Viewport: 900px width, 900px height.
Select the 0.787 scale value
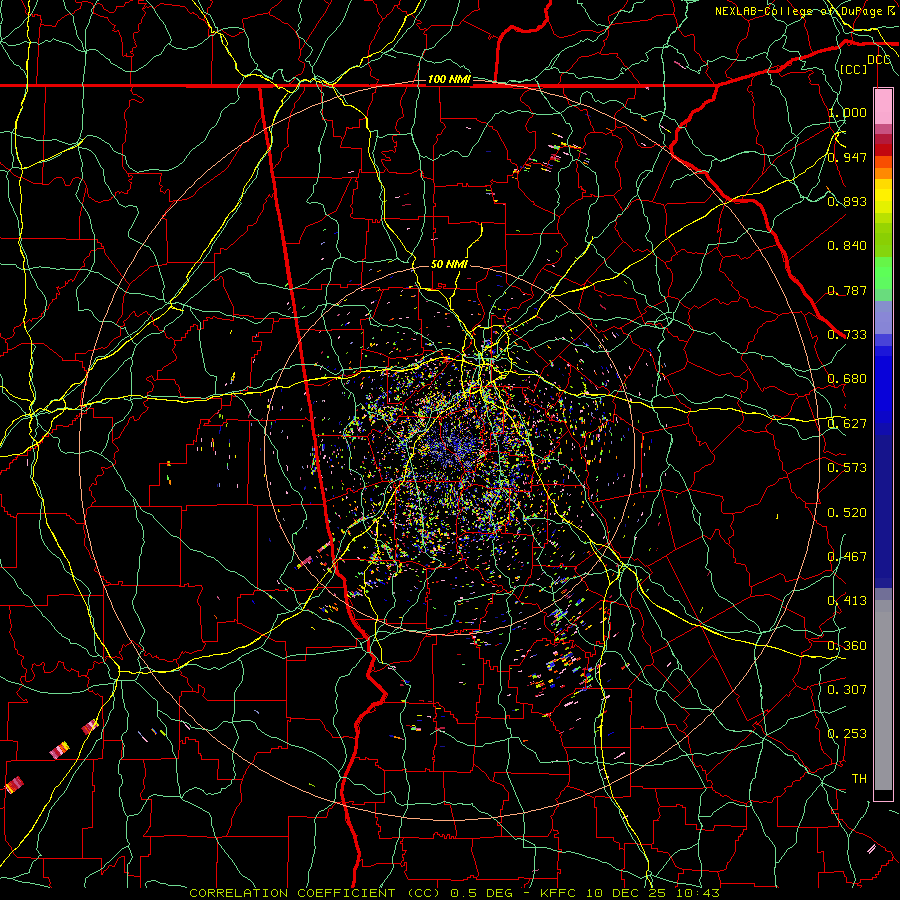point(847,290)
